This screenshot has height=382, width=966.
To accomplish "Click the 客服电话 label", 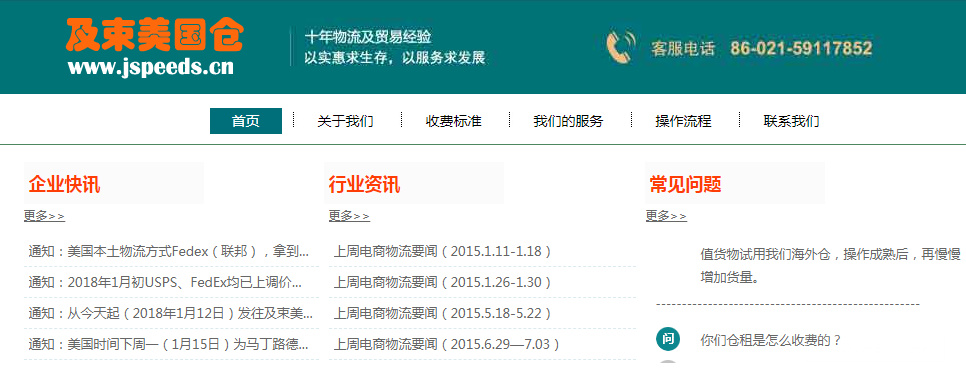I will (683, 49).
